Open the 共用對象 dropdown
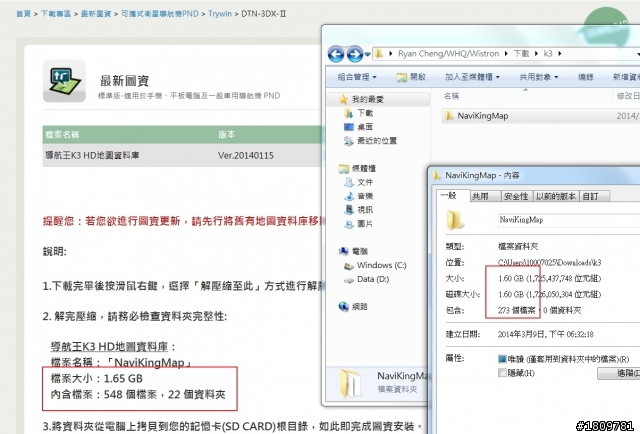This screenshot has width=640, height=434. point(539,77)
